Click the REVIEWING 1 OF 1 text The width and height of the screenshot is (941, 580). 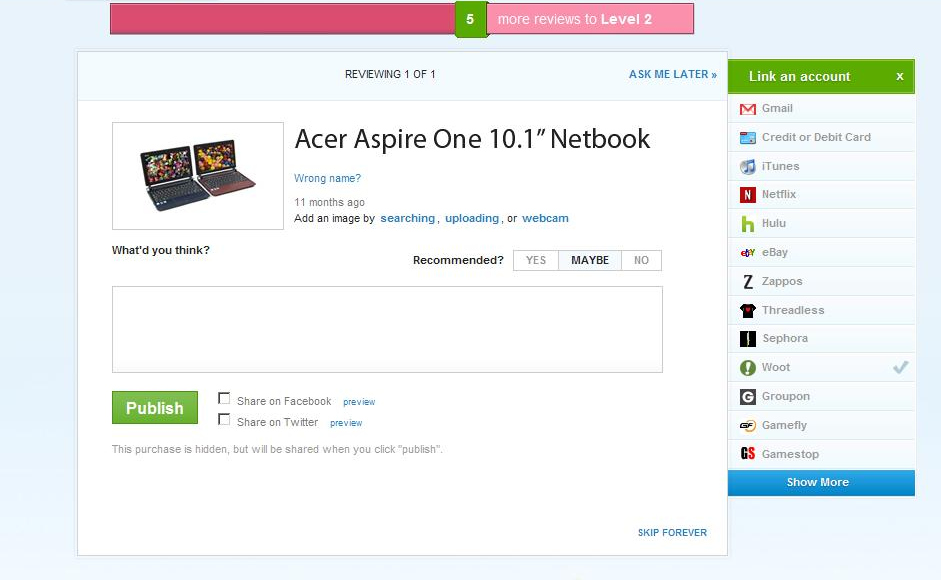point(390,74)
